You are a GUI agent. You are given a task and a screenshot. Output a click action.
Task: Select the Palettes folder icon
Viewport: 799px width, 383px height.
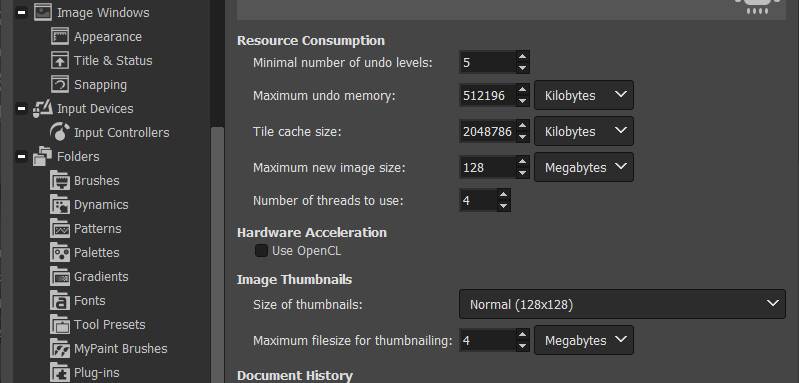[x=60, y=252]
